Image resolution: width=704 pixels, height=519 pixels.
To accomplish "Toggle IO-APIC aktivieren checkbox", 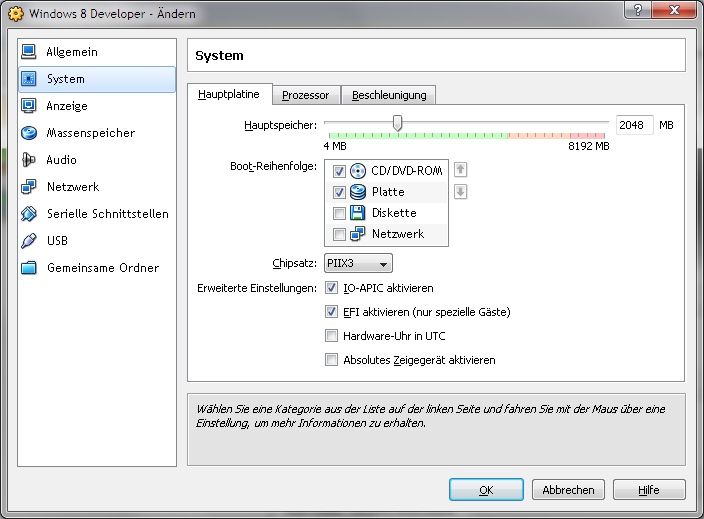I will pos(331,288).
